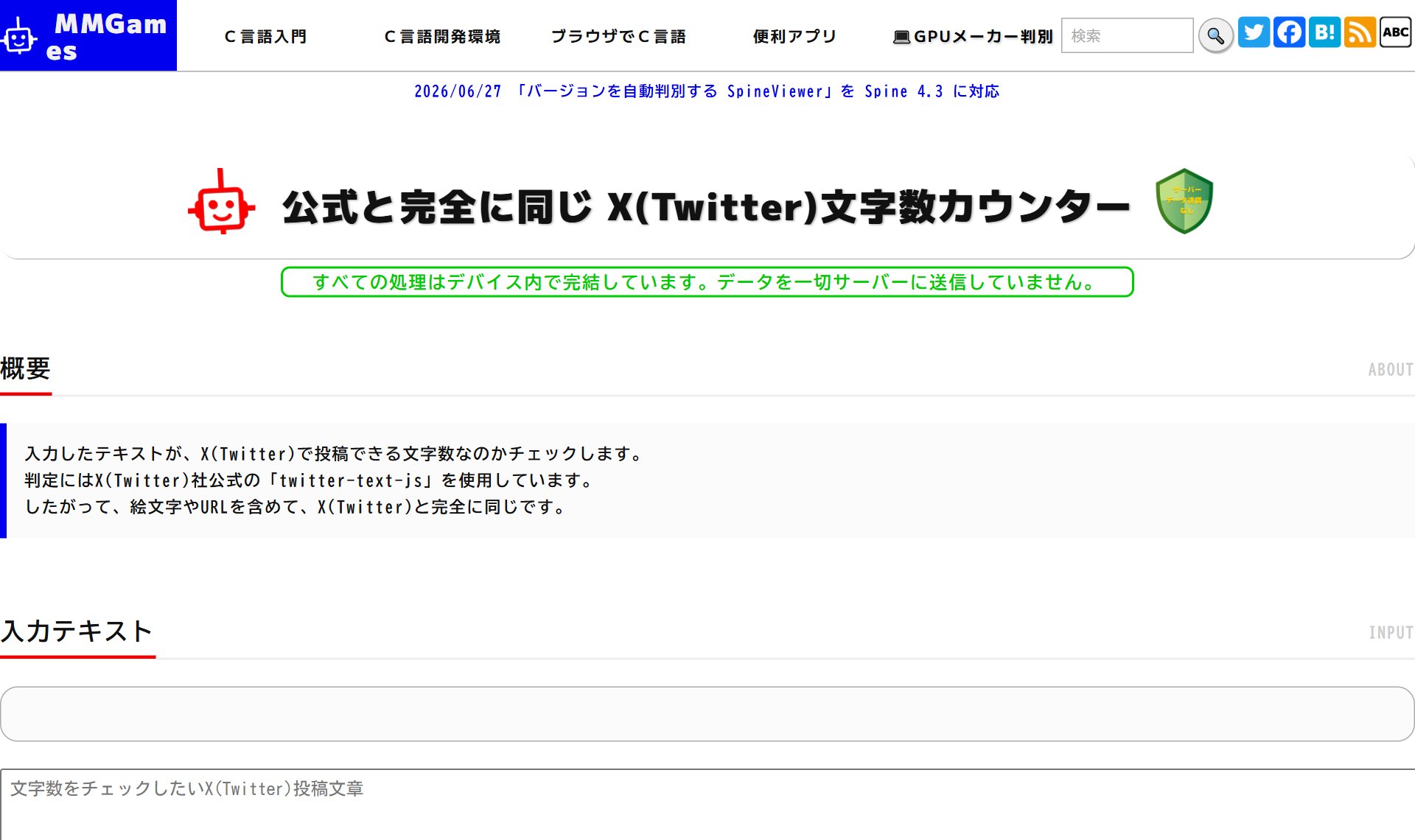Click the rounded result box above the text area
Screen dimensions: 1415x840
pos(707,714)
